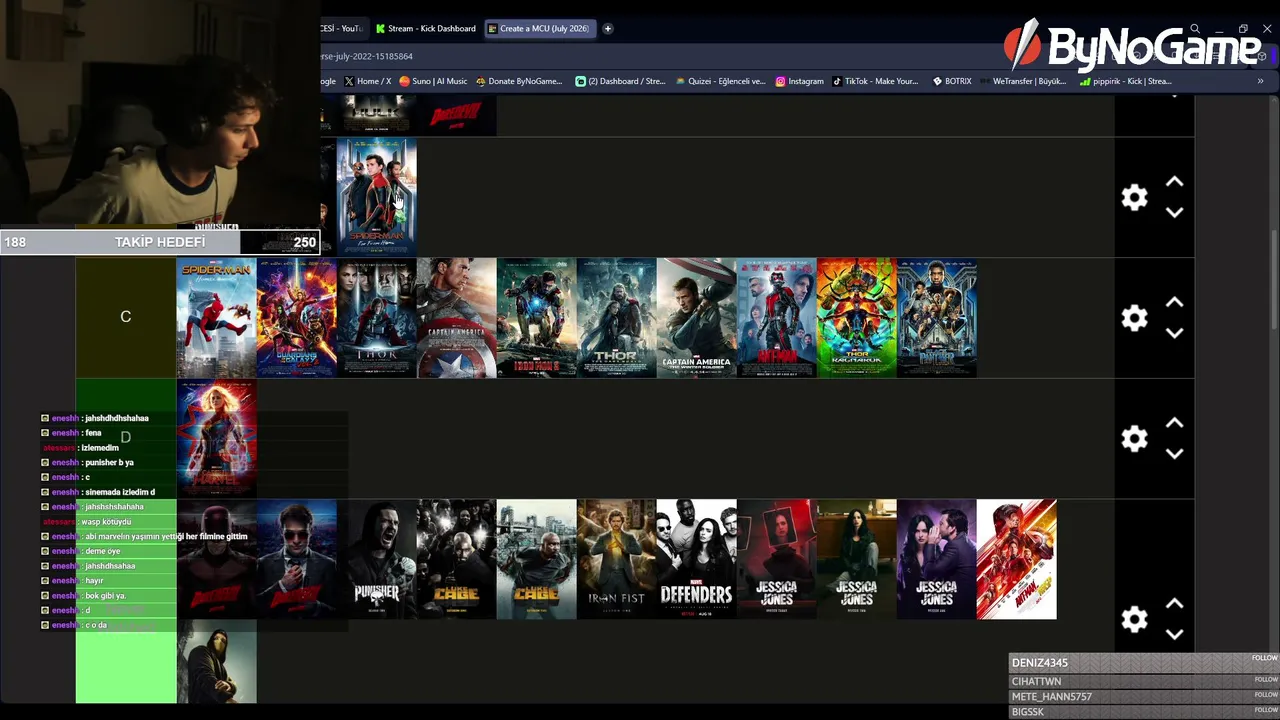Image resolution: width=1280 pixels, height=720 pixels.
Task: Select the Create a MCU tab
Action: click(x=538, y=28)
